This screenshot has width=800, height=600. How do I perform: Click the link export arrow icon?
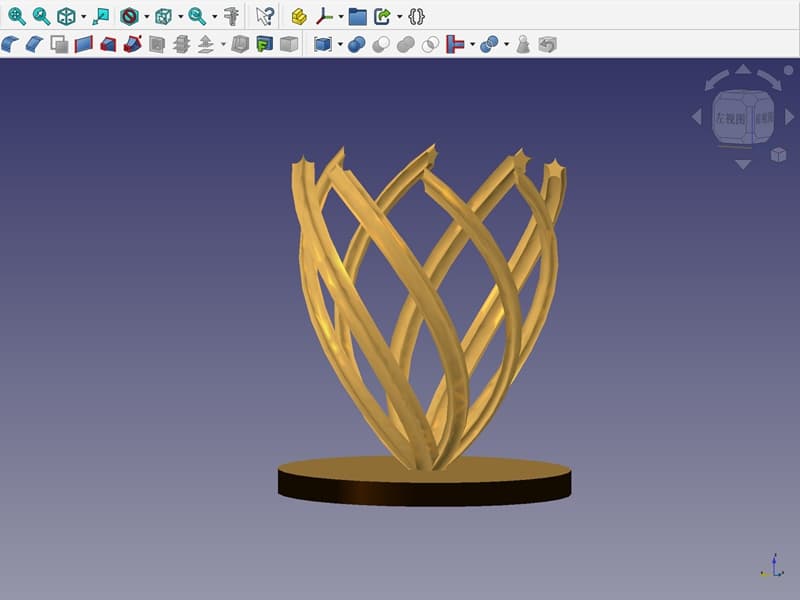[x=383, y=16]
